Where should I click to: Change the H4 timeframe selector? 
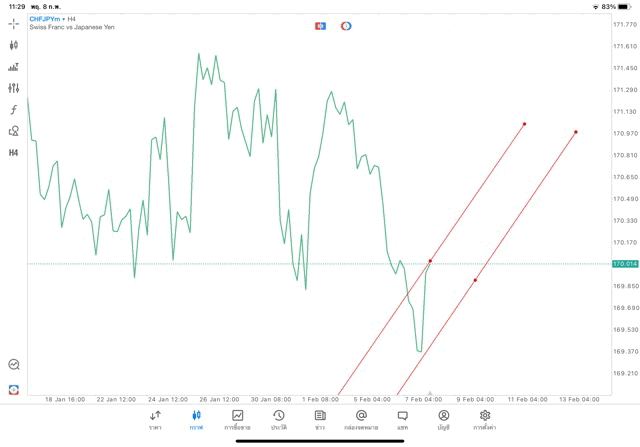point(14,153)
